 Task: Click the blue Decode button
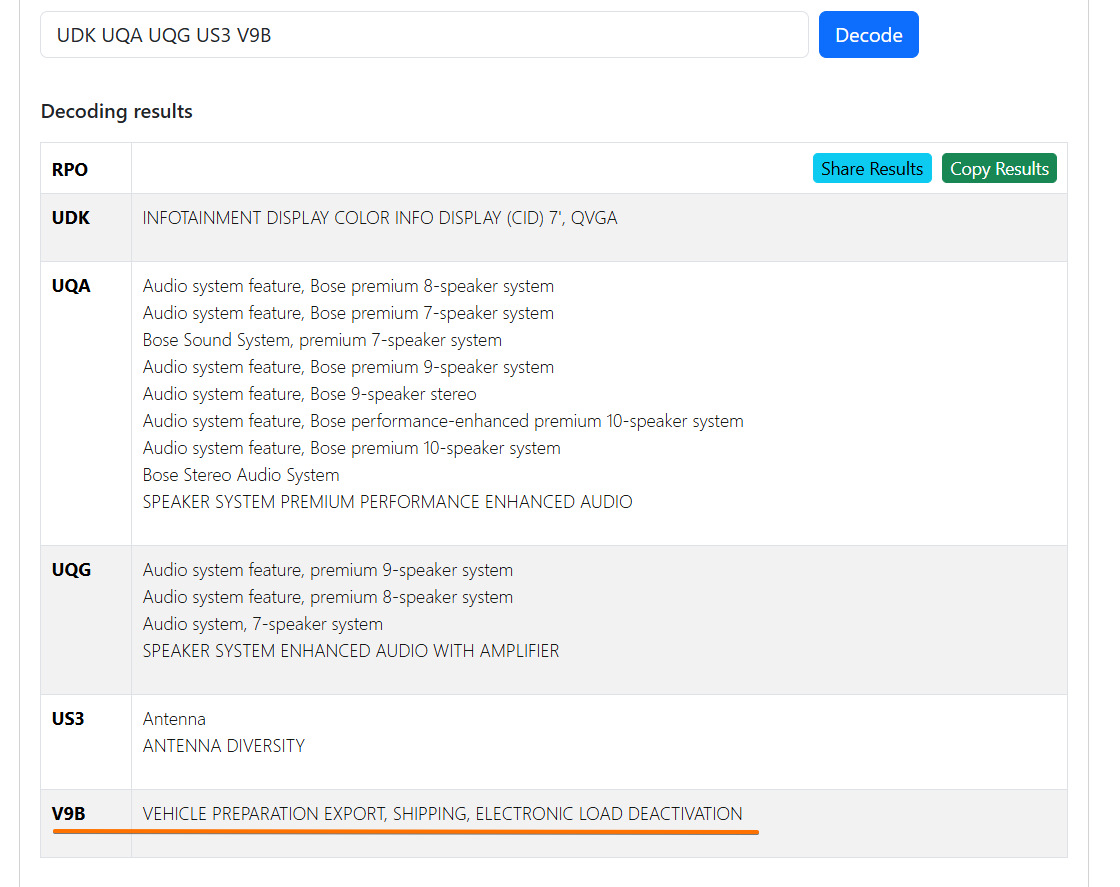coord(869,34)
